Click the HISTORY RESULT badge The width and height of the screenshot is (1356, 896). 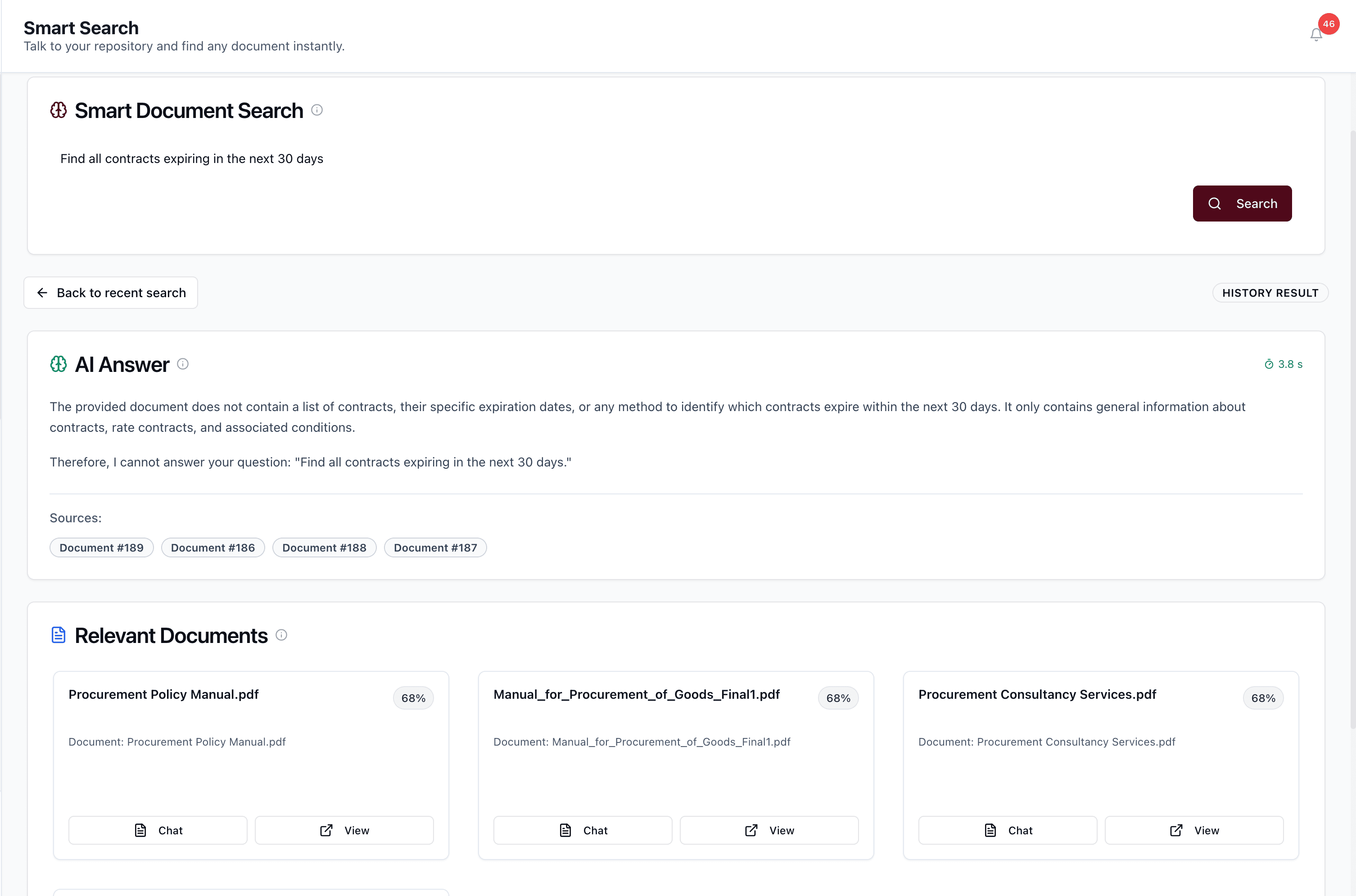pyautogui.click(x=1270, y=293)
